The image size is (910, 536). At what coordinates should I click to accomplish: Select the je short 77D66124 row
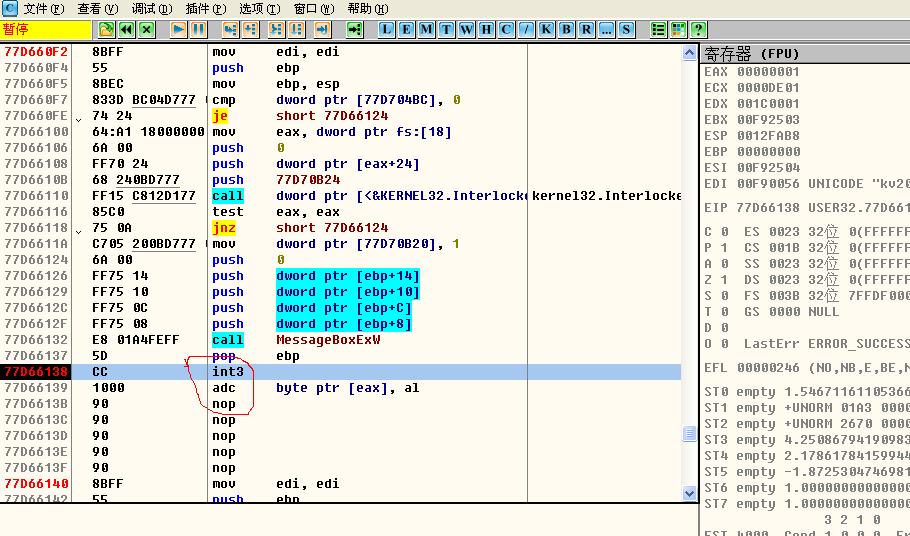click(341, 116)
